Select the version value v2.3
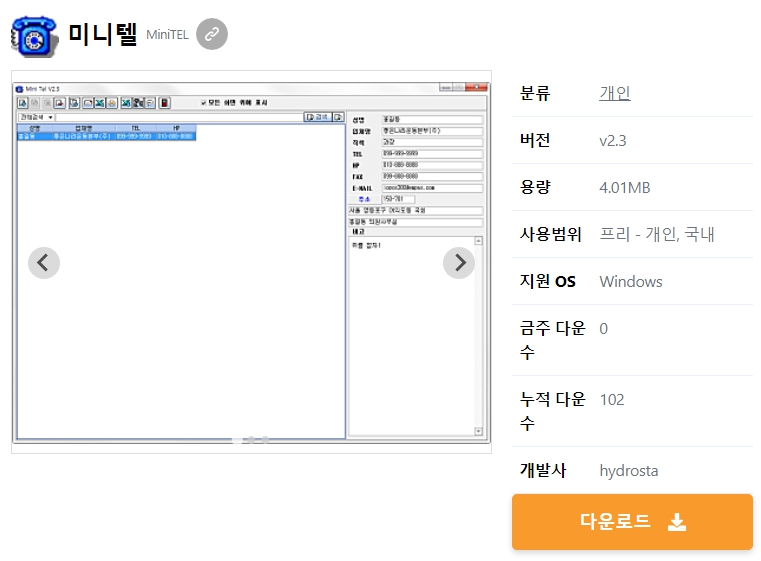This screenshot has width=761, height=561. 613,141
